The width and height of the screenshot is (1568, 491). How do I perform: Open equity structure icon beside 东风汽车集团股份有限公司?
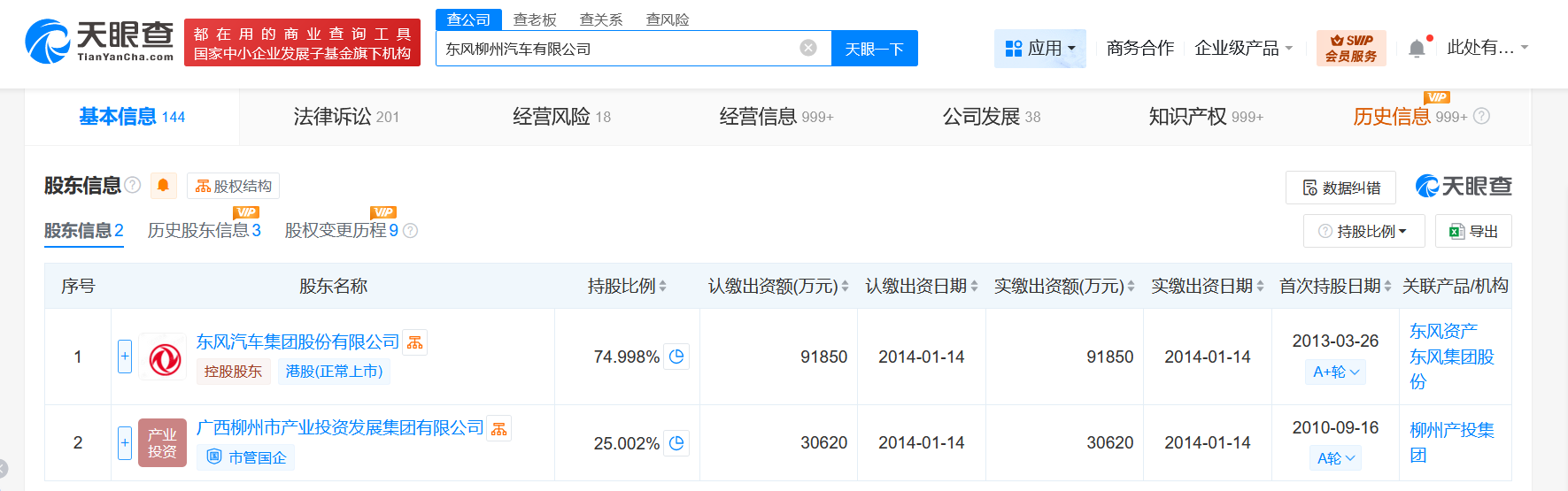(x=415, y=342)
